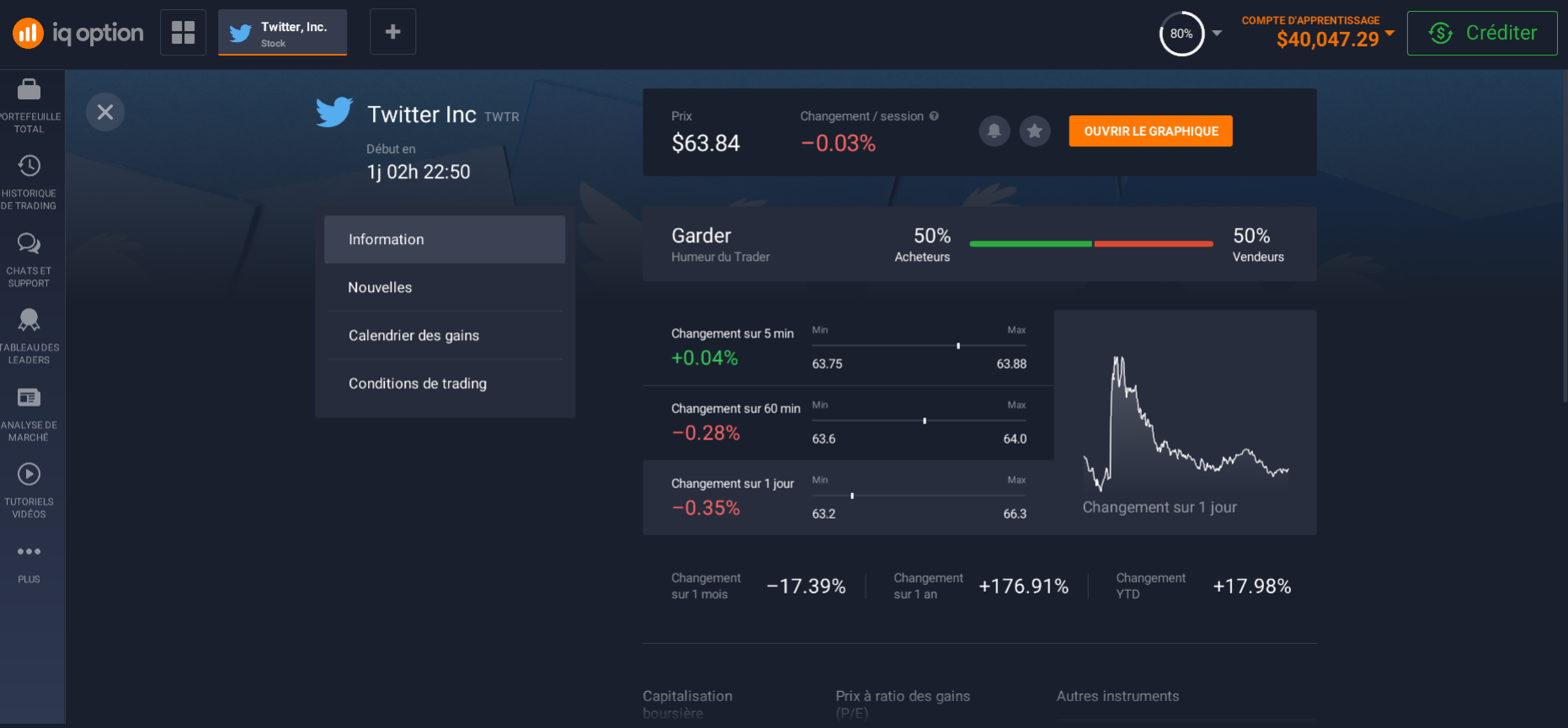This screenshot has height=728, width=1568.
Task: Click the help icon next to Changement / session
Action: pos(934,116)
